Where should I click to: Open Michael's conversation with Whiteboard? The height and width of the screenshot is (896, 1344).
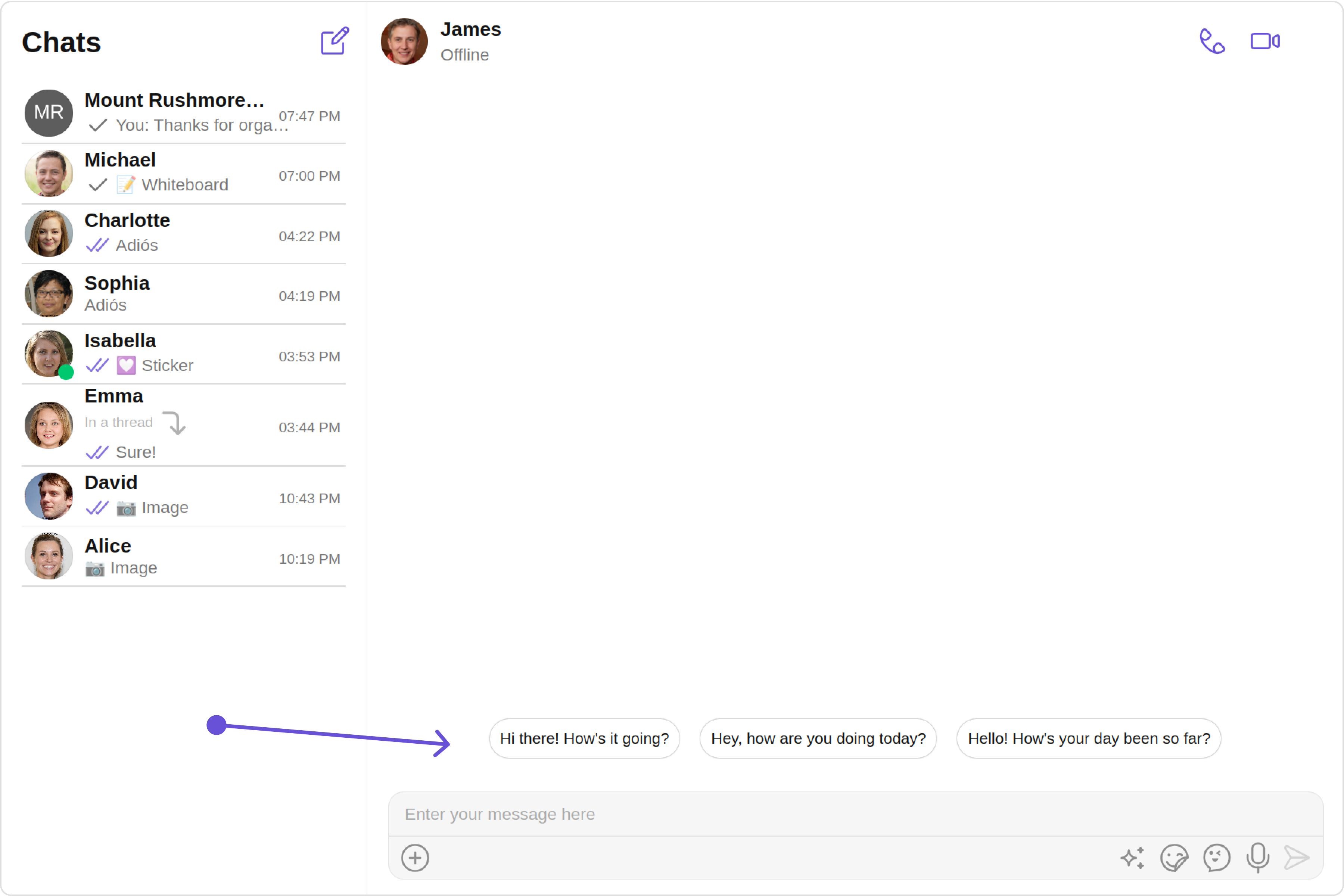(183, 173)
